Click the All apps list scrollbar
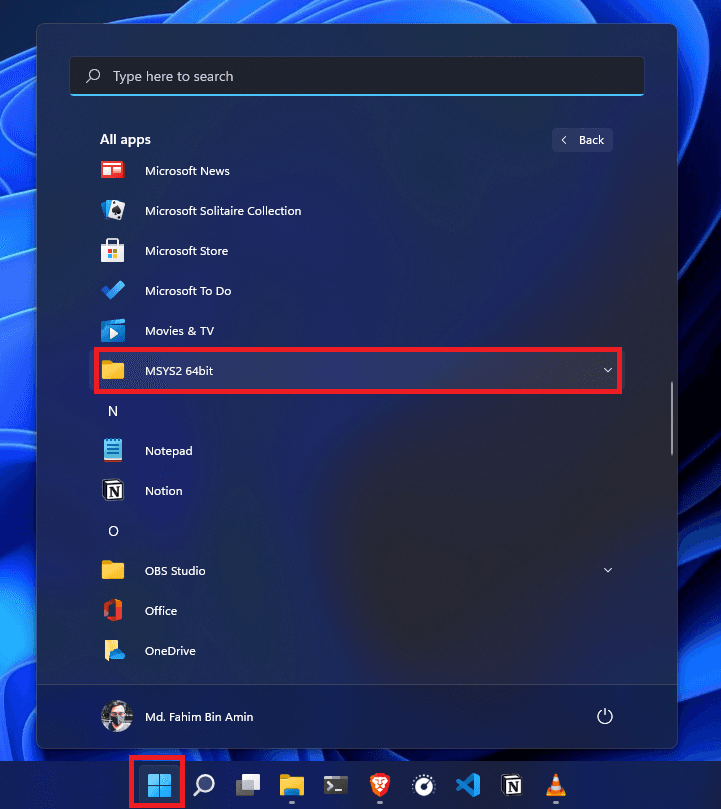 [x=671, y=418]
